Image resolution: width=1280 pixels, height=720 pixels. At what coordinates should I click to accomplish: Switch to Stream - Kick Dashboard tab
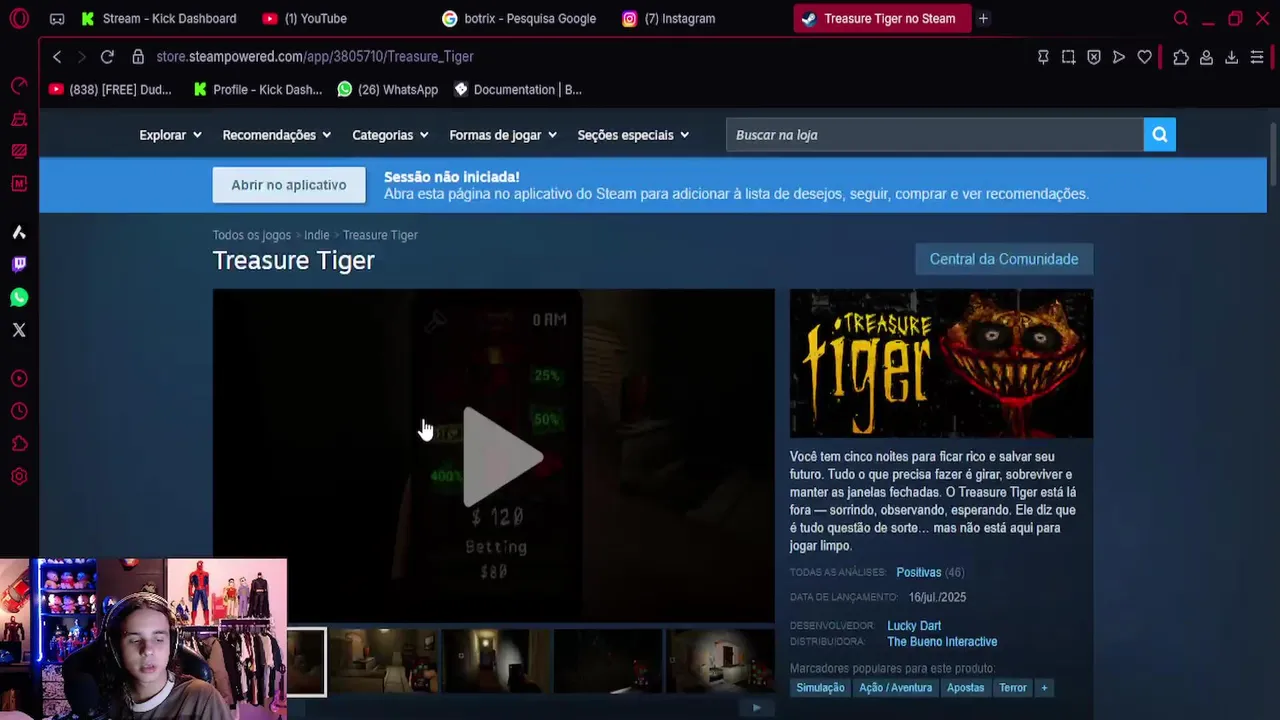click(160, 18)
